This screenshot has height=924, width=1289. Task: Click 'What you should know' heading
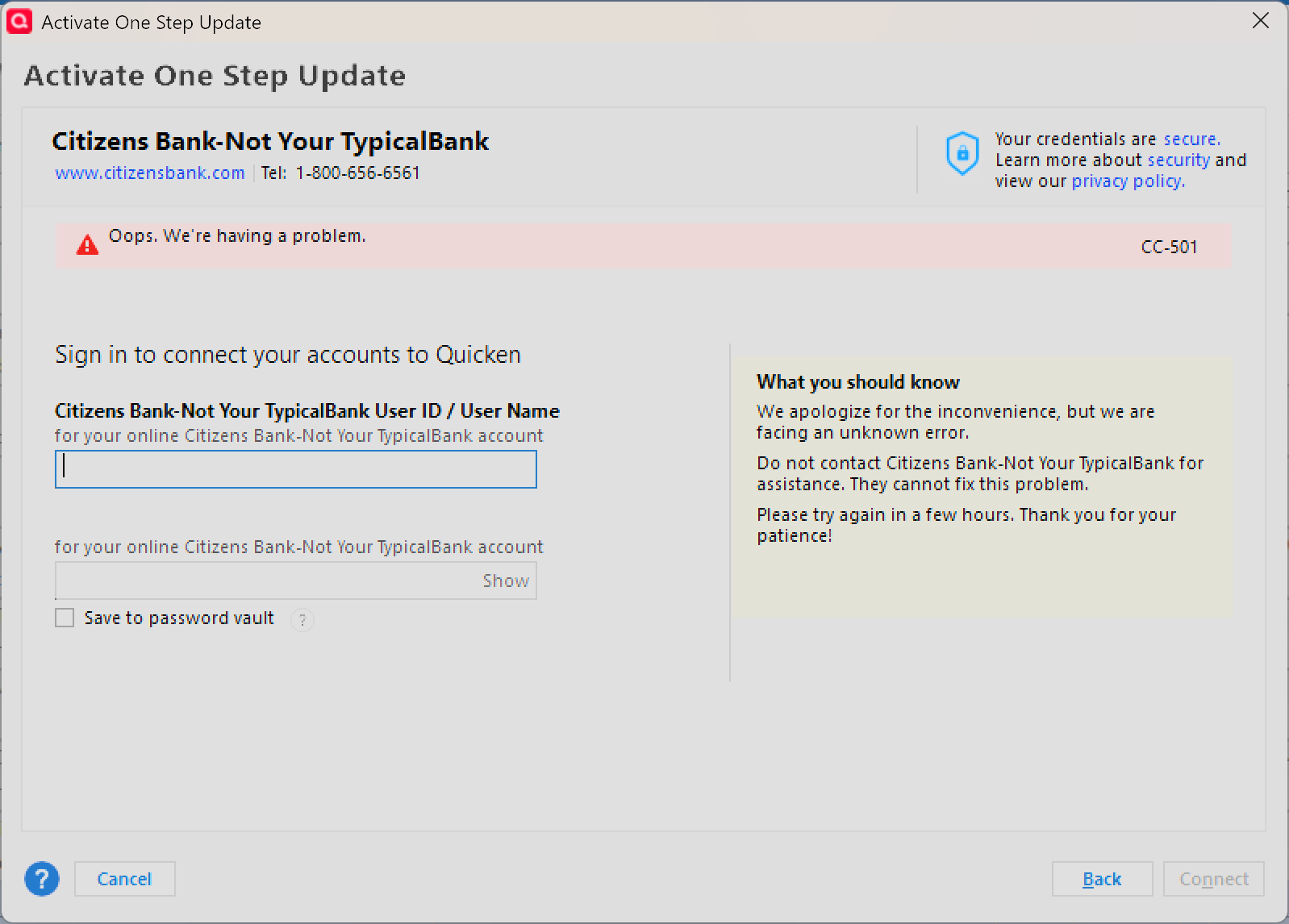[x=858, y=382]
